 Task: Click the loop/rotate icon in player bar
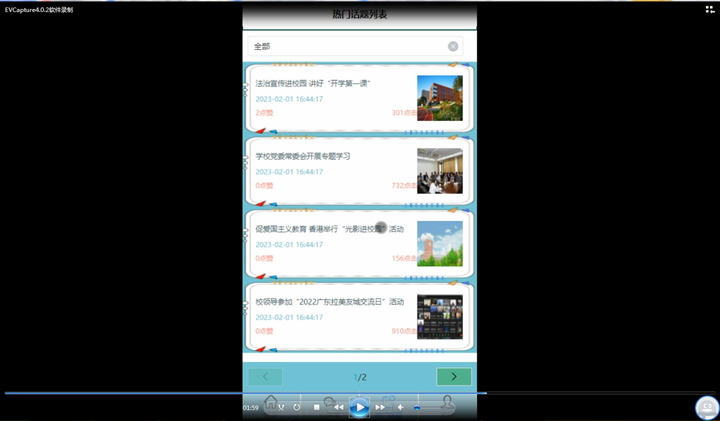[x=297, y=407]
